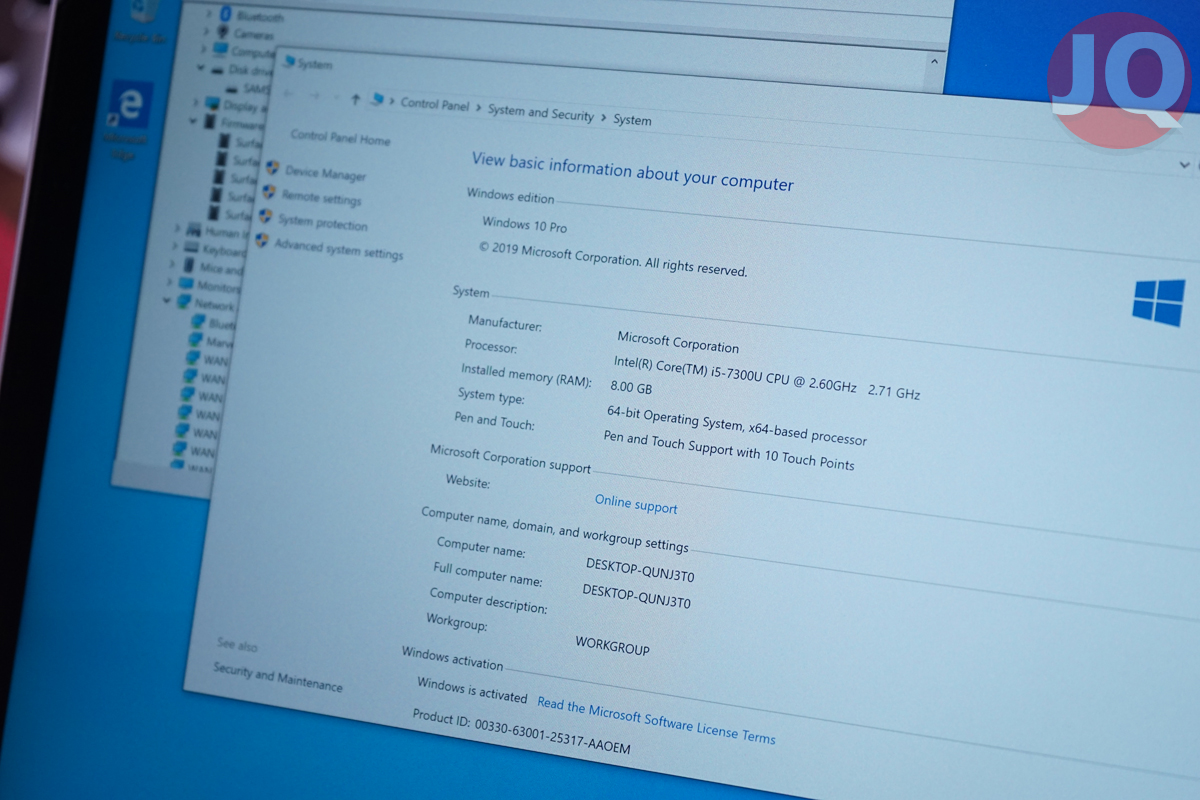This screenshot has width=1200, height=800.
Task: Click the installed memory value '8.00 GB'
Action: pyautogui.click(x=631, y=386)
